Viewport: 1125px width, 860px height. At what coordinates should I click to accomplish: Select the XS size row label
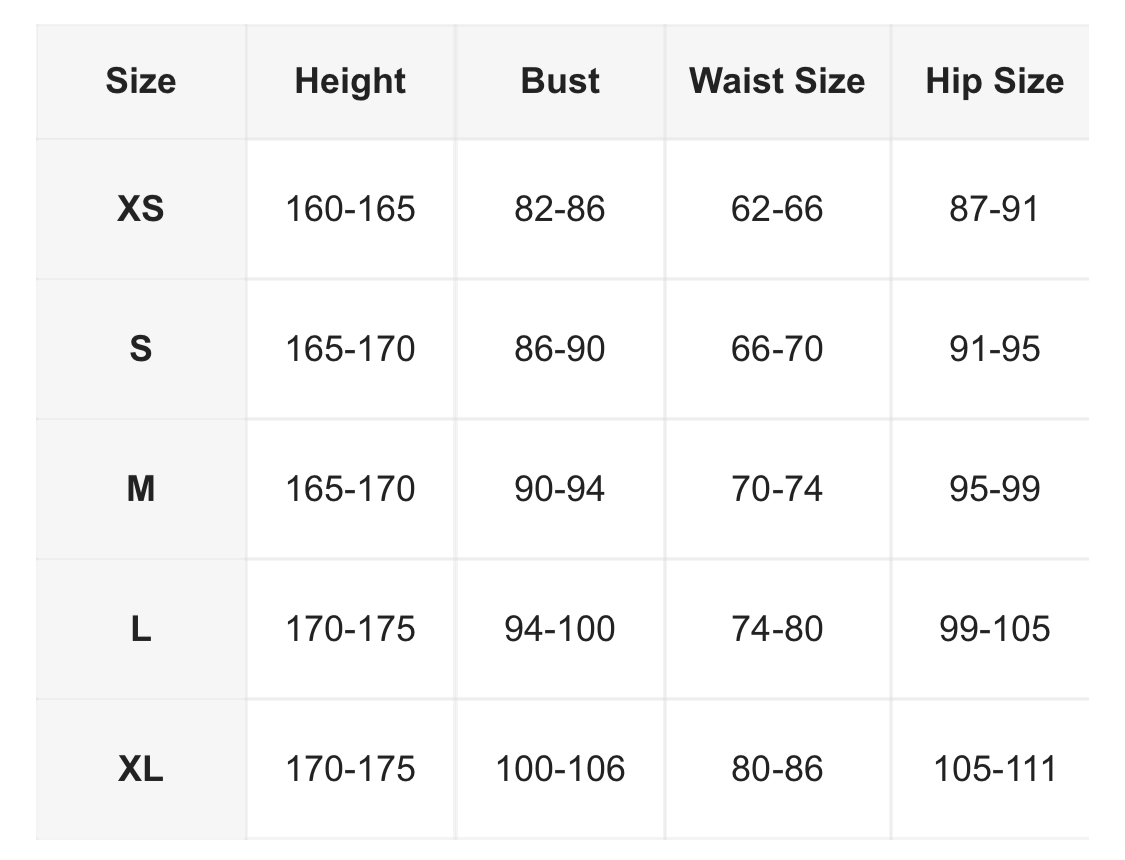coord(140,209)
